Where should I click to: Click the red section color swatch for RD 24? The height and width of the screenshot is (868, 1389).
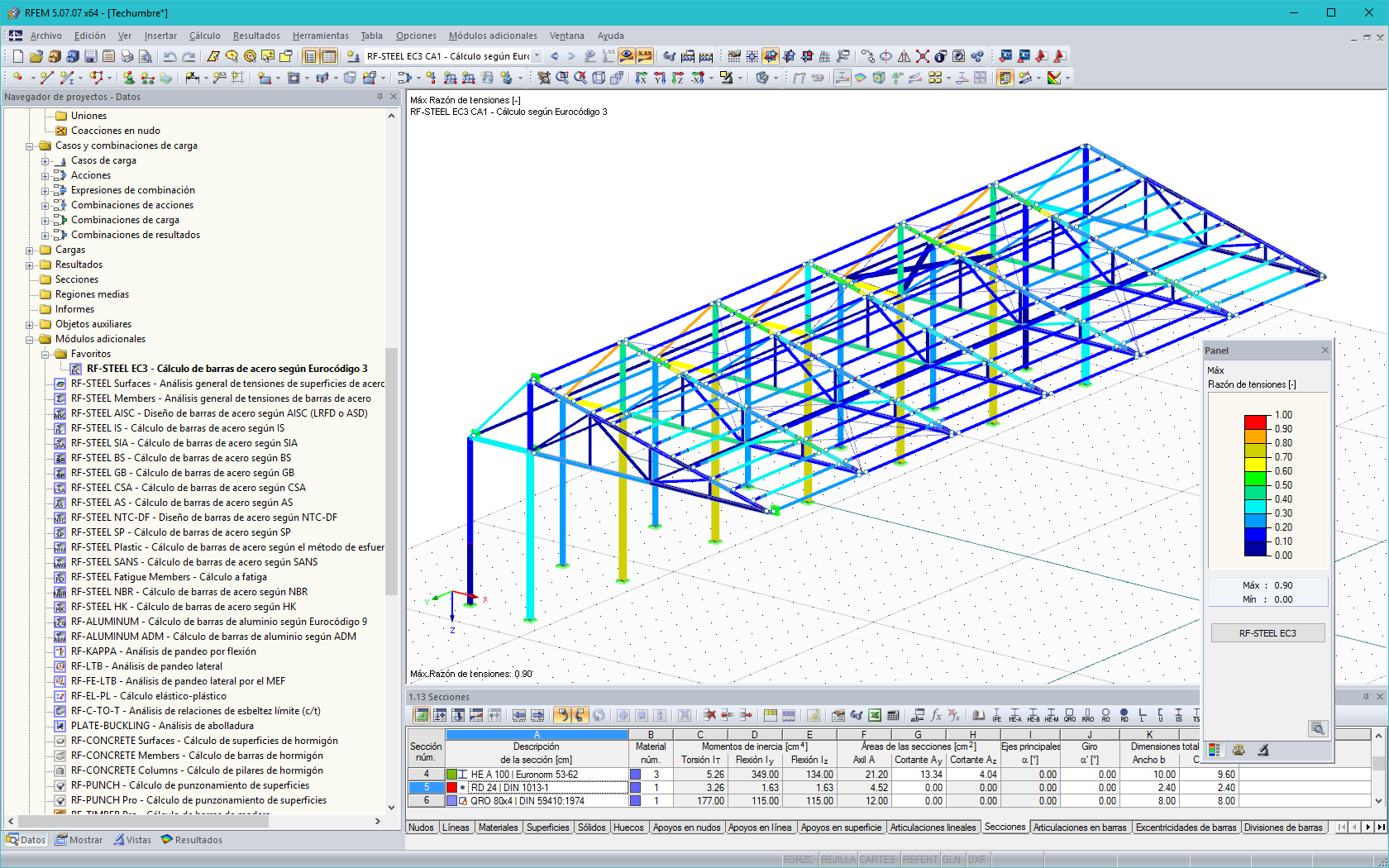click(x=451, y=788)
